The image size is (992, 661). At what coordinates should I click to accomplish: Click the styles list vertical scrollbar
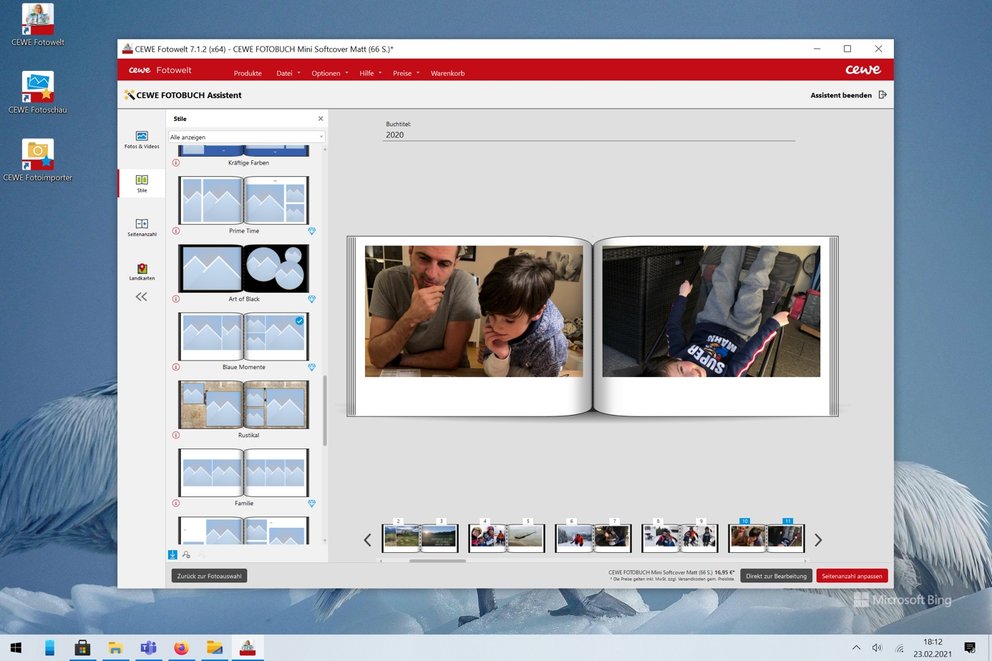[325, 411]
